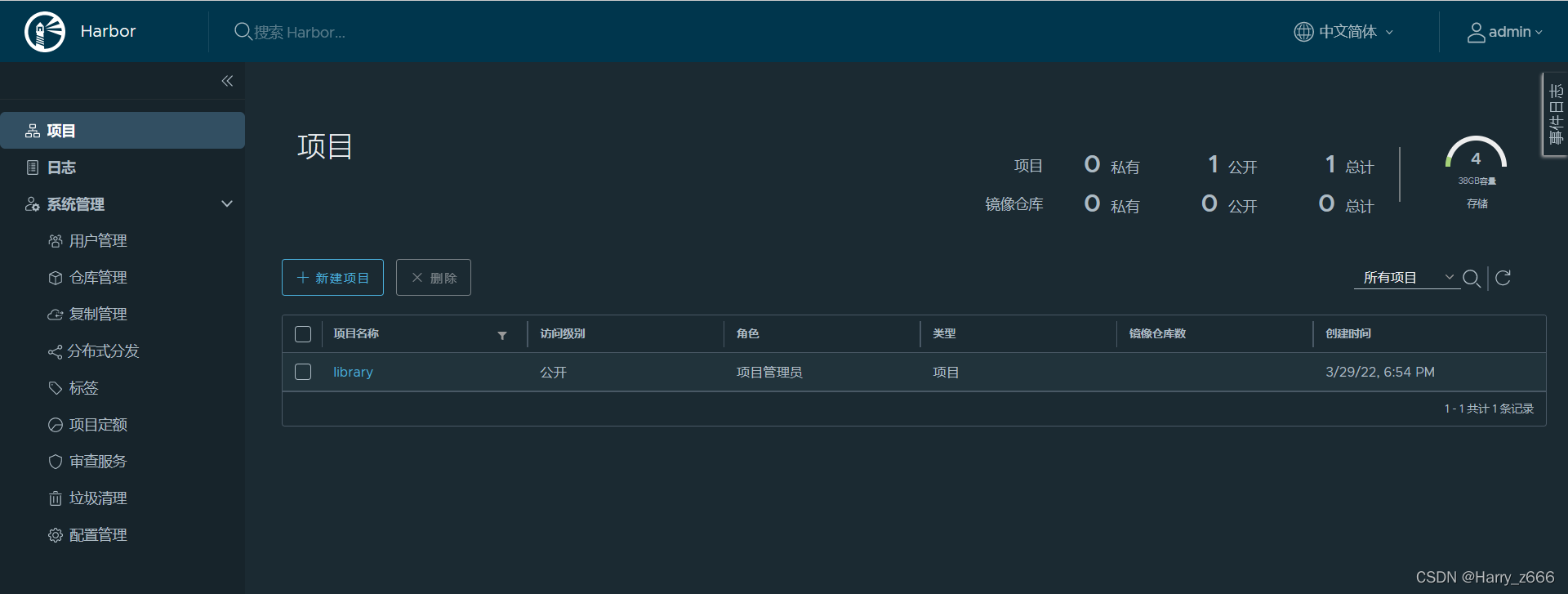The width and height of the screenshot is (1568, 594).
Task: Click the 垃圾清理 trash icon
Action: tap(56, 498)
